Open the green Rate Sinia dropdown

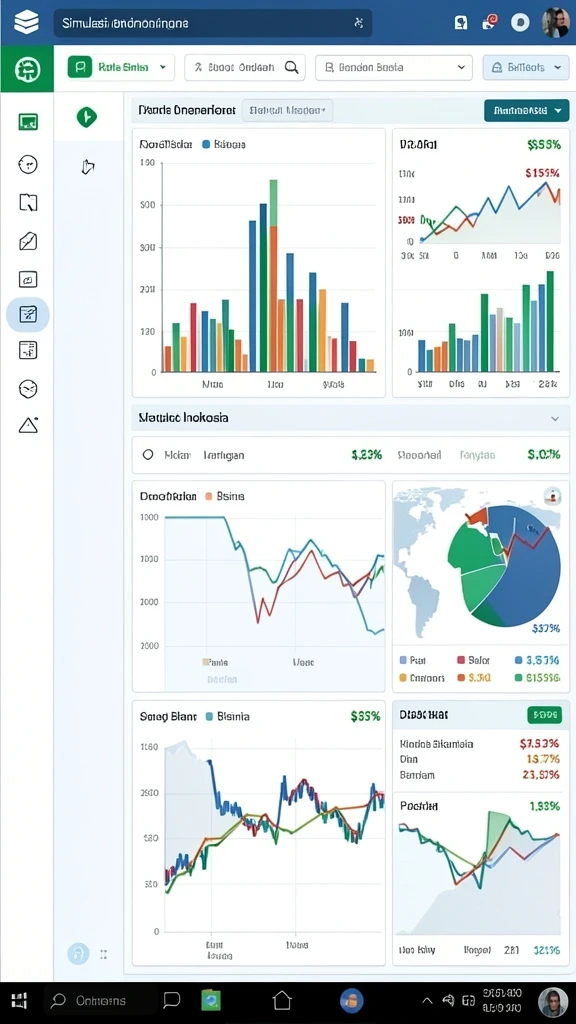click(121, 67)
